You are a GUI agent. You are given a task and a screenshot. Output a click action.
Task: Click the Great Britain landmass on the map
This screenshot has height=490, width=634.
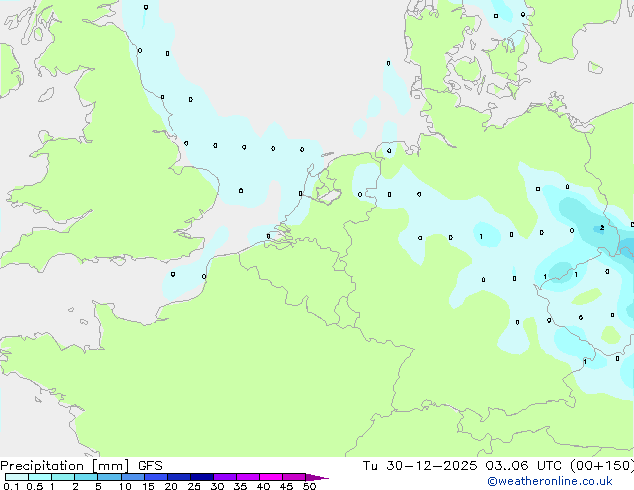click(110, 170)
